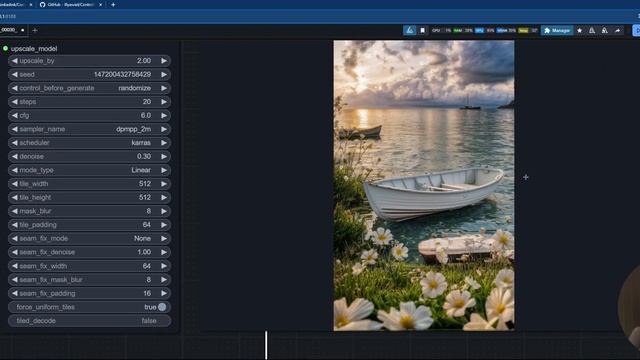Decrease upscale_by with its left arrow

tap(15, 61)
